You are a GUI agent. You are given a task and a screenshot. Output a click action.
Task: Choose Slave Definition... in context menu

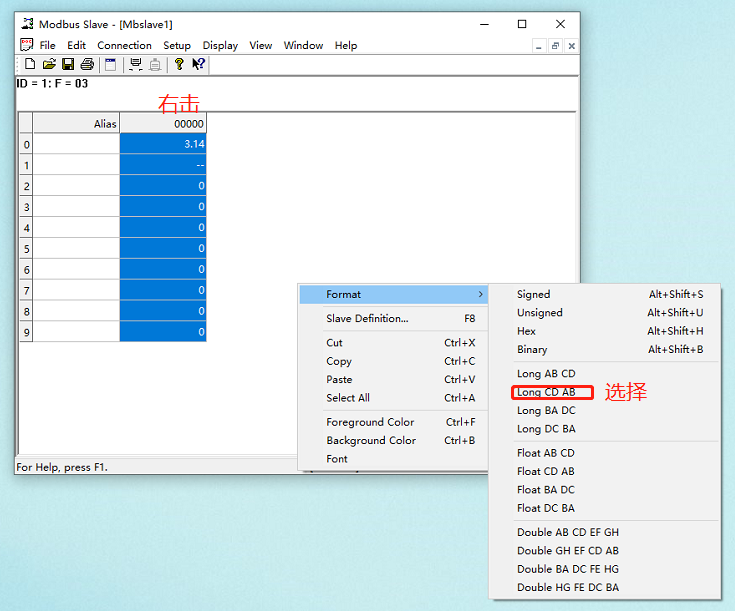[x=393, y=318]
